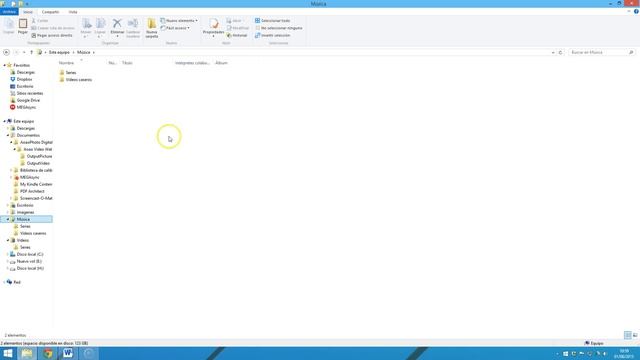
Task: Click Seleccionar todo
Action: tap(272, 20)
